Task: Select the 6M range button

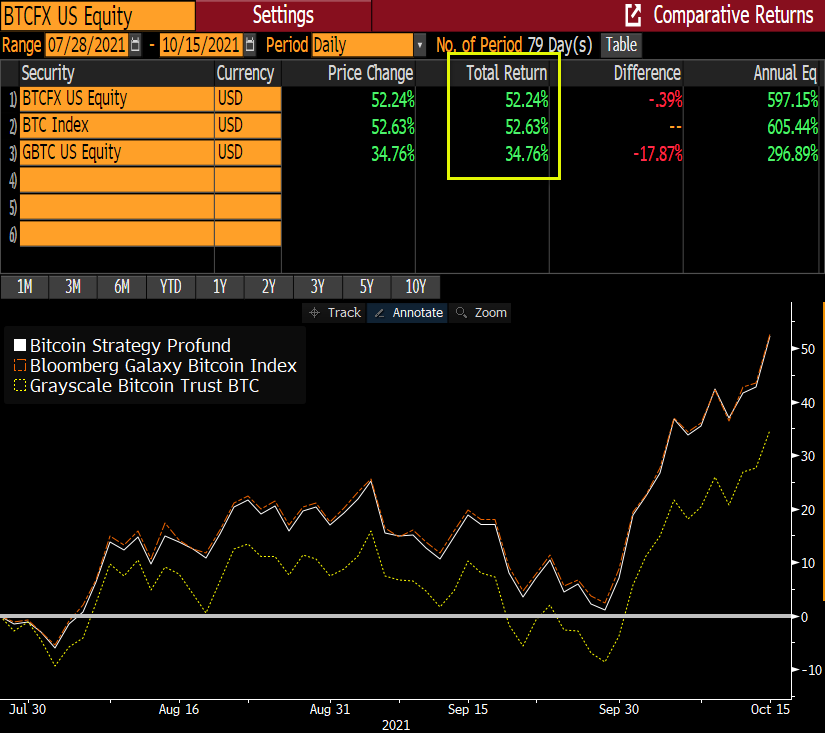Action: tap(122, 287)
